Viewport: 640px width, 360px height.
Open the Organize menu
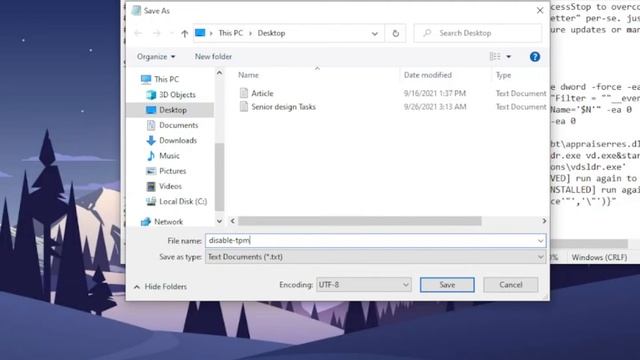156,56
